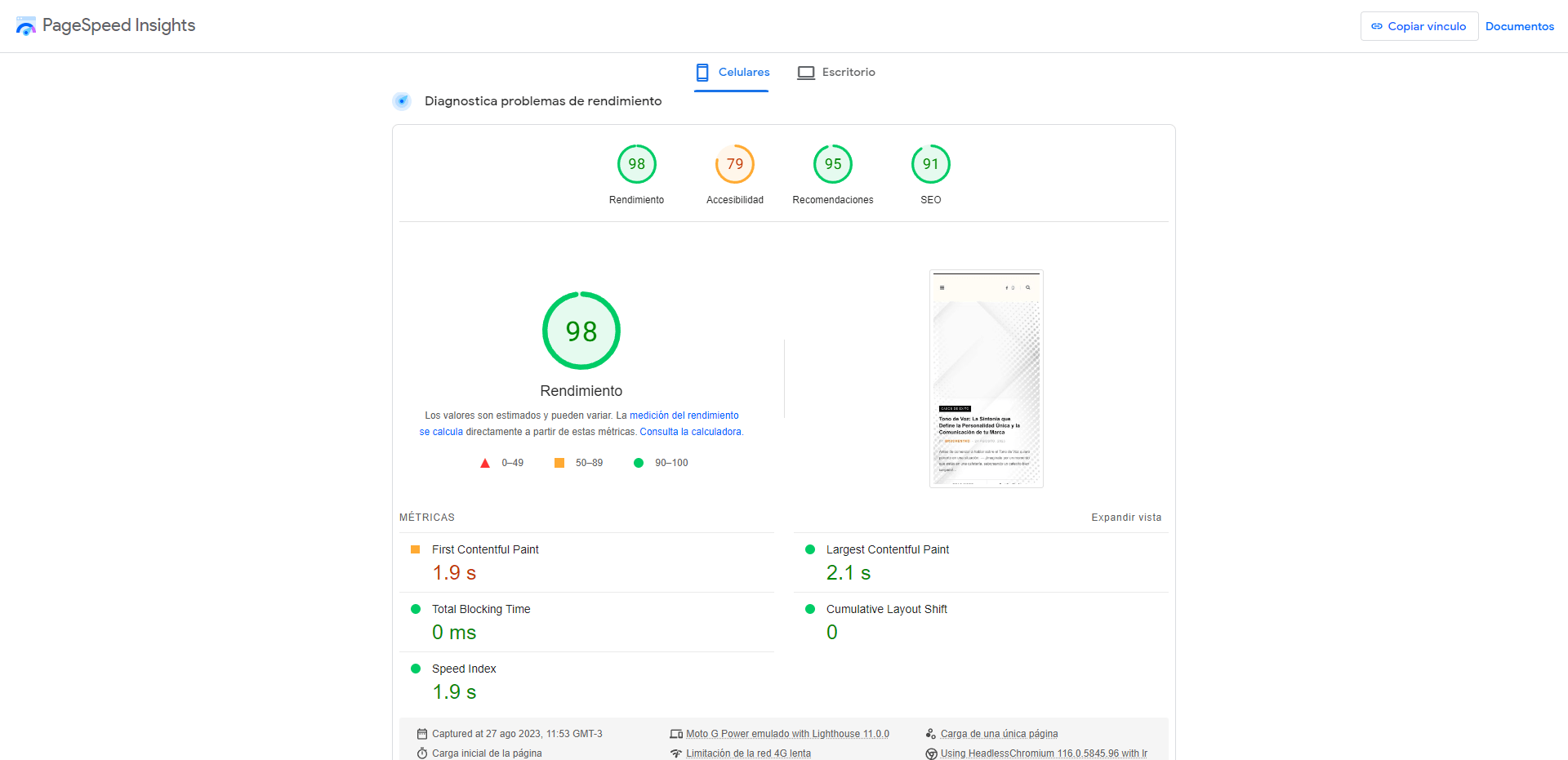Click the Recomendaciones 95 score gauge
The height and width of the screenshot is (760, 1568).
point(832,164)
